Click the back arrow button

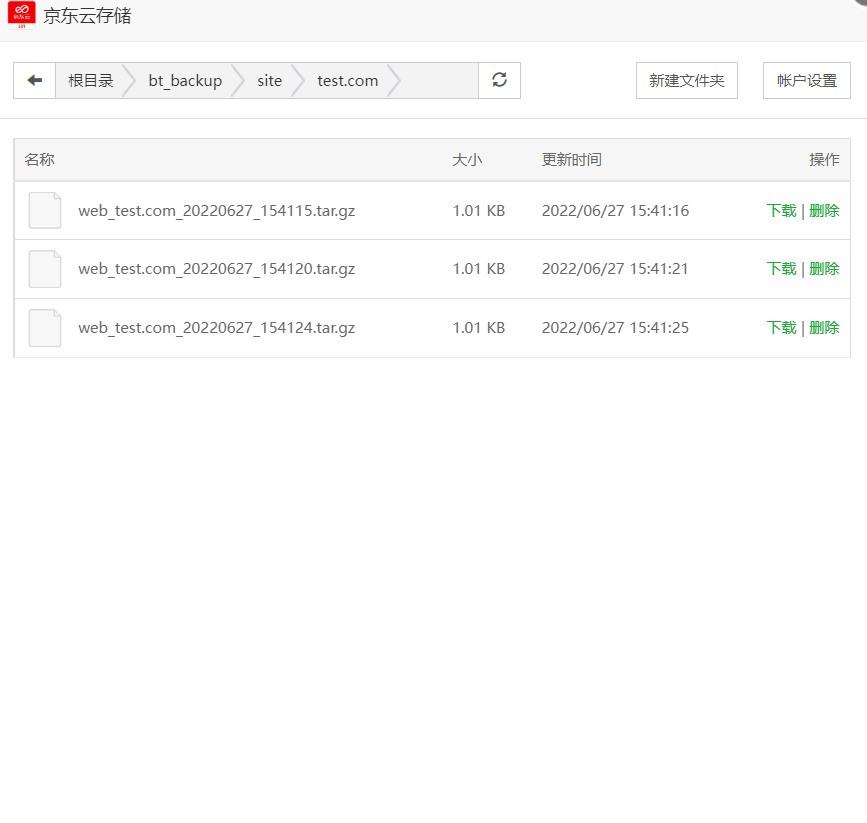[x=34, y=81]
